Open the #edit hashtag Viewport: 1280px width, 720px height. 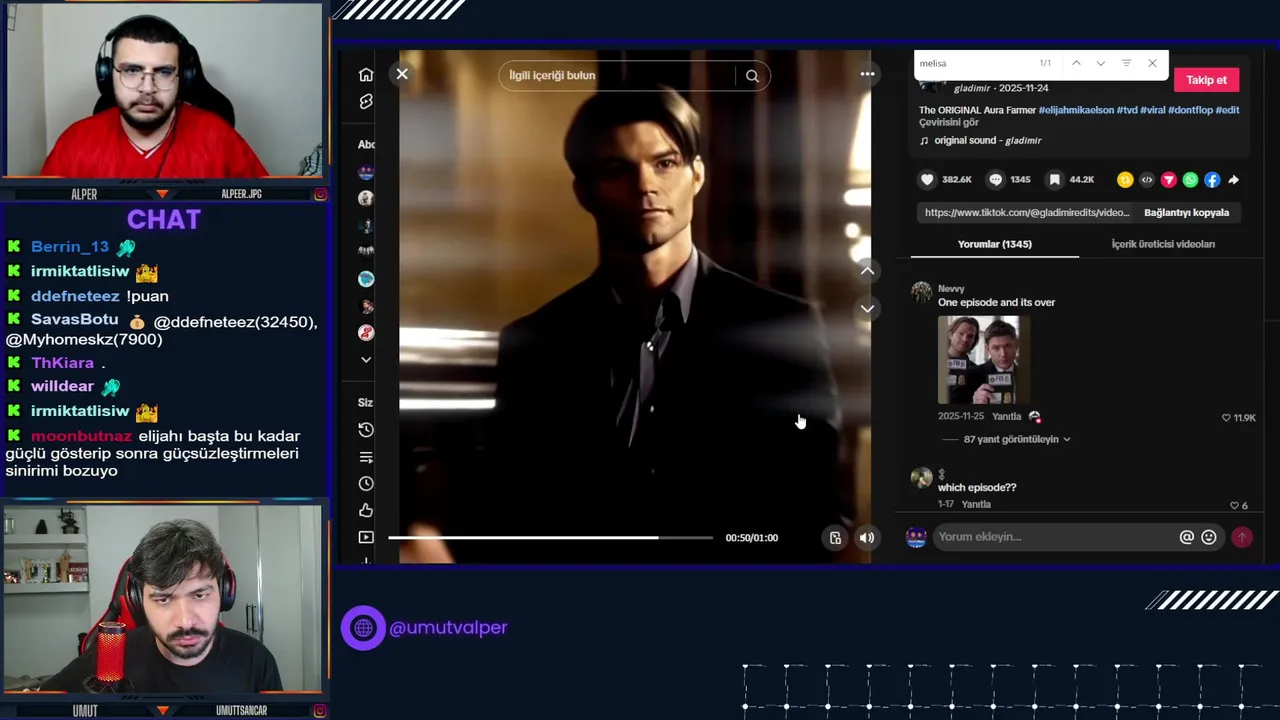(x=1227, y=110)
